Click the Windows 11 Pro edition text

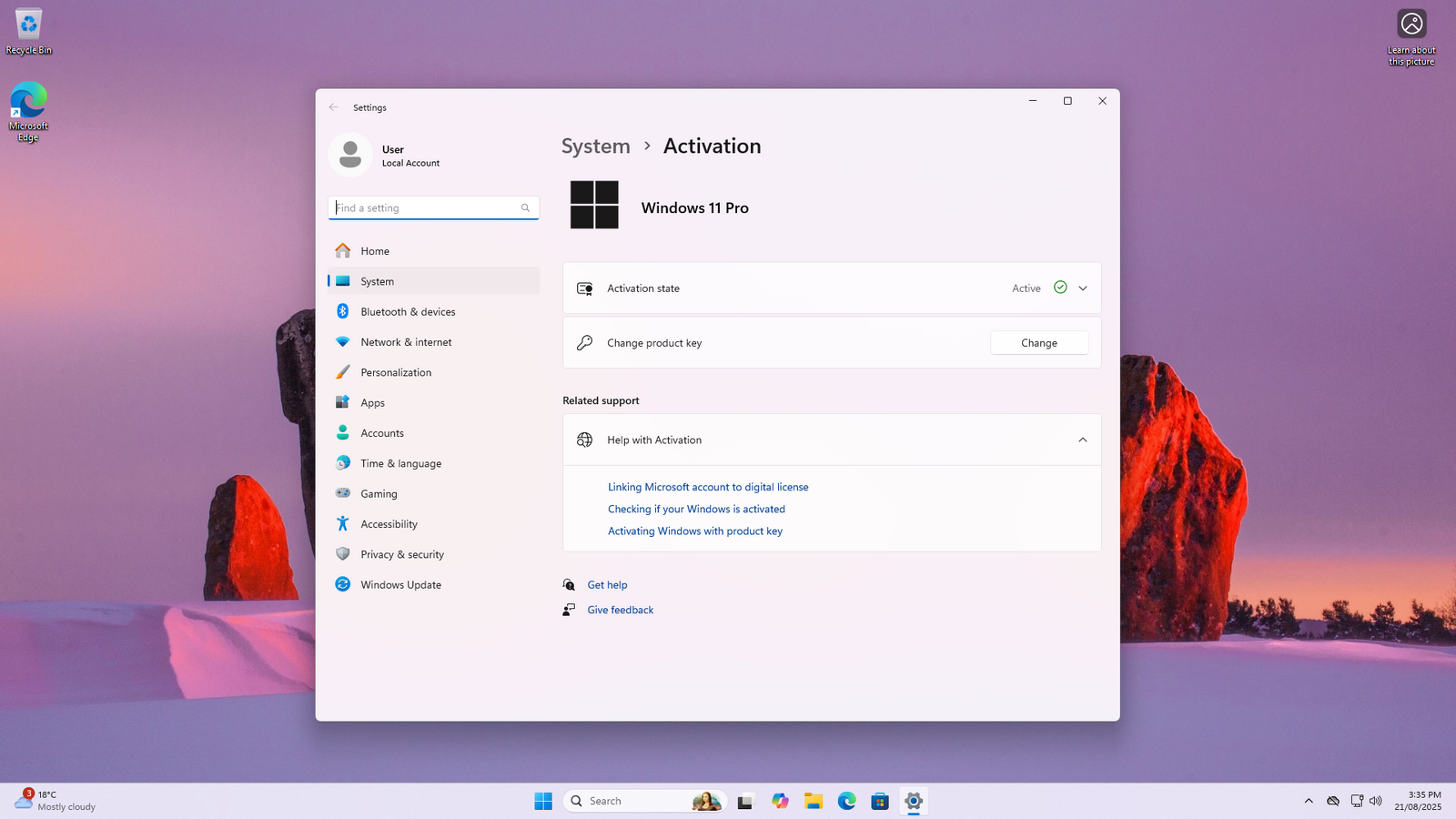pyautogui.click(x=694, y=207)
